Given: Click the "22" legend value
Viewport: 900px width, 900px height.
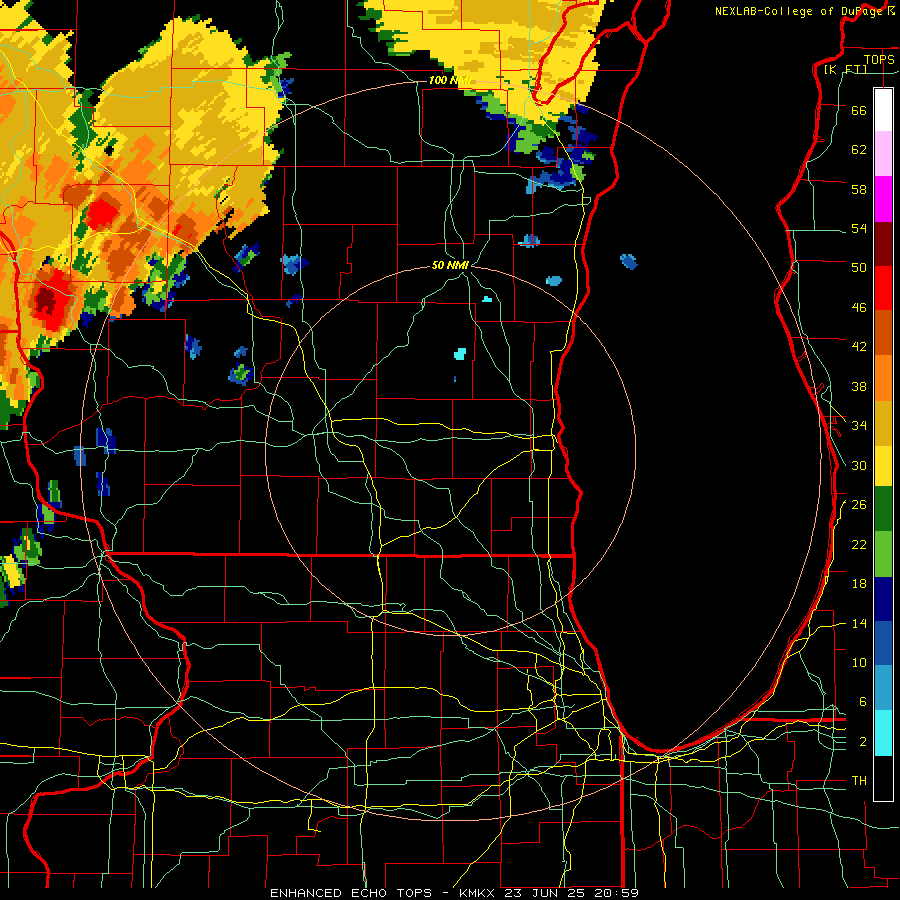Looking at the screenshot, I should pos(859,544).
